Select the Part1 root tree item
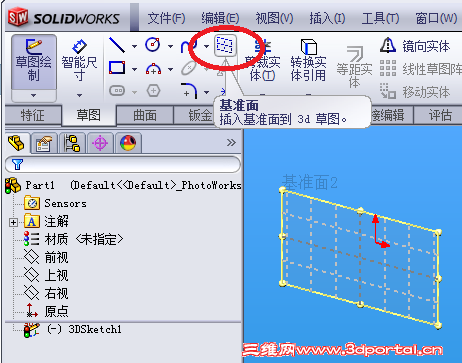The width and height of the screenshot is (462, 363). click(123, 185)
